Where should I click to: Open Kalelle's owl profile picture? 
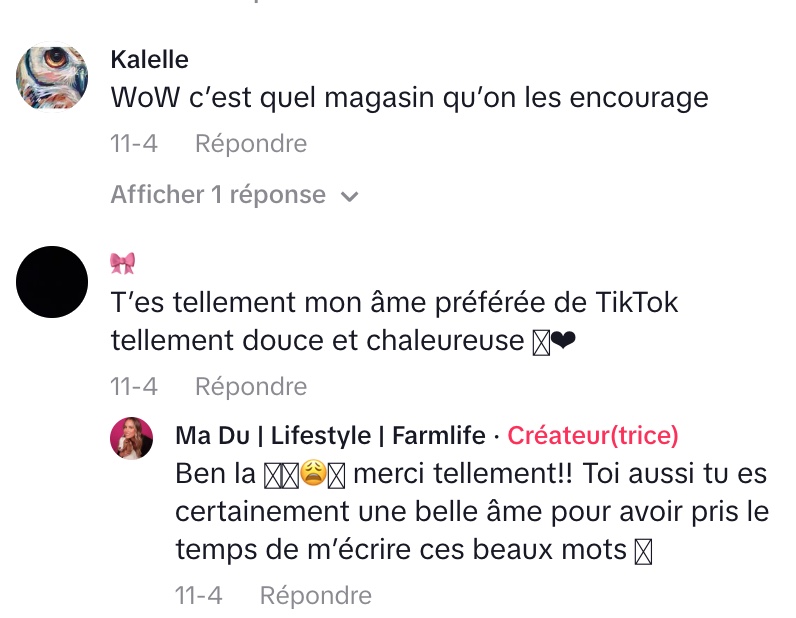click(52, 78)
